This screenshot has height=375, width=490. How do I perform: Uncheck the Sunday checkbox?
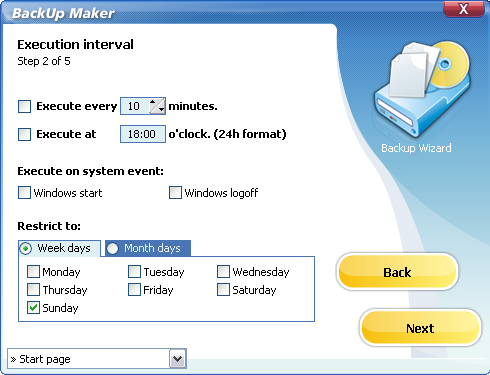(33, 308)
